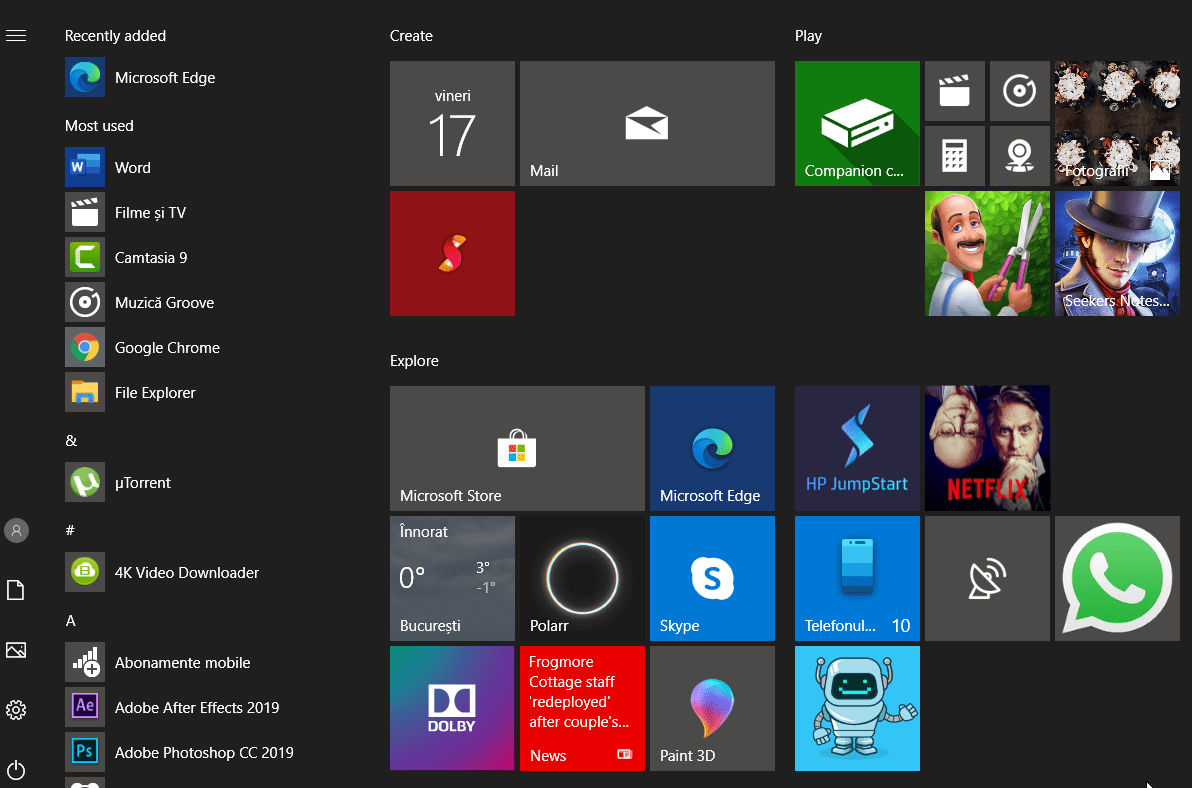Open the Skype tile

click(712, 578)
